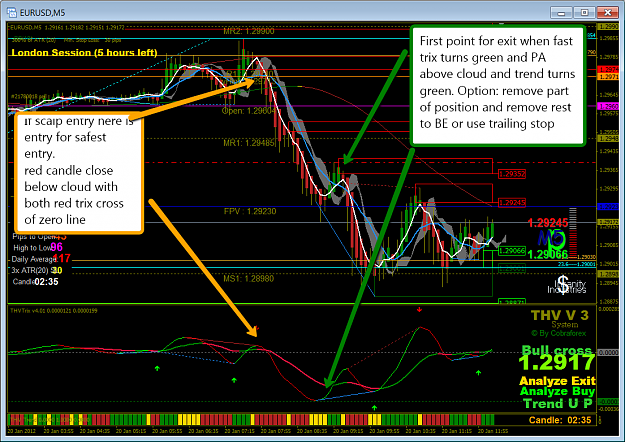Click the 1.28875 price scale value
This screenshot has height=442, width=625.
coord(609,302)
